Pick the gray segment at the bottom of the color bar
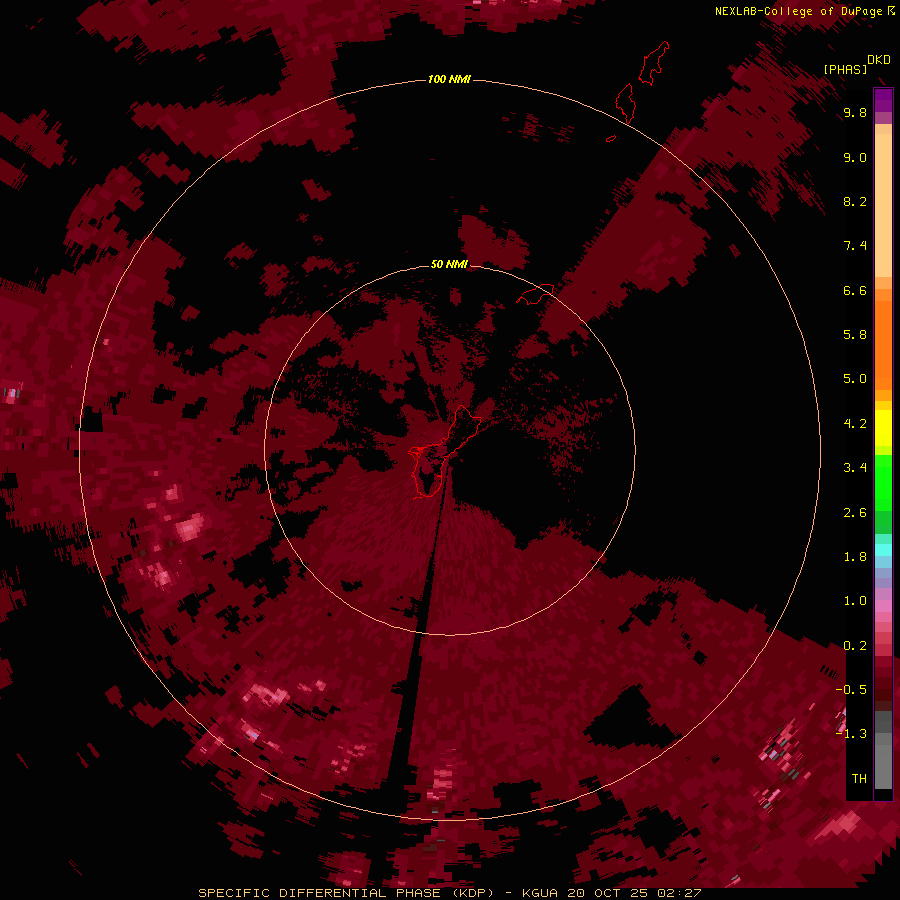The height and width of the screenshot is (900, 900). [883, 752]
